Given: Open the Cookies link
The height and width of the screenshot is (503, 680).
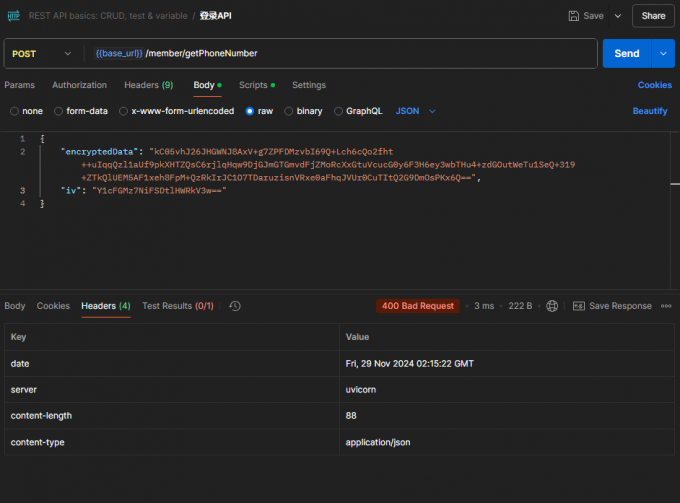Looking at the screenshot, I should 654,85.
